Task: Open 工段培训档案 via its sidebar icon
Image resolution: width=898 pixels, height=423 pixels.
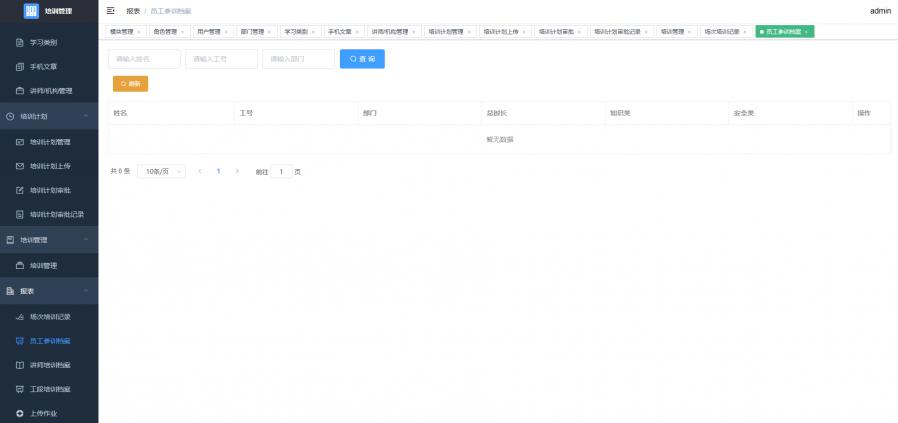Action: pos(19,389)
